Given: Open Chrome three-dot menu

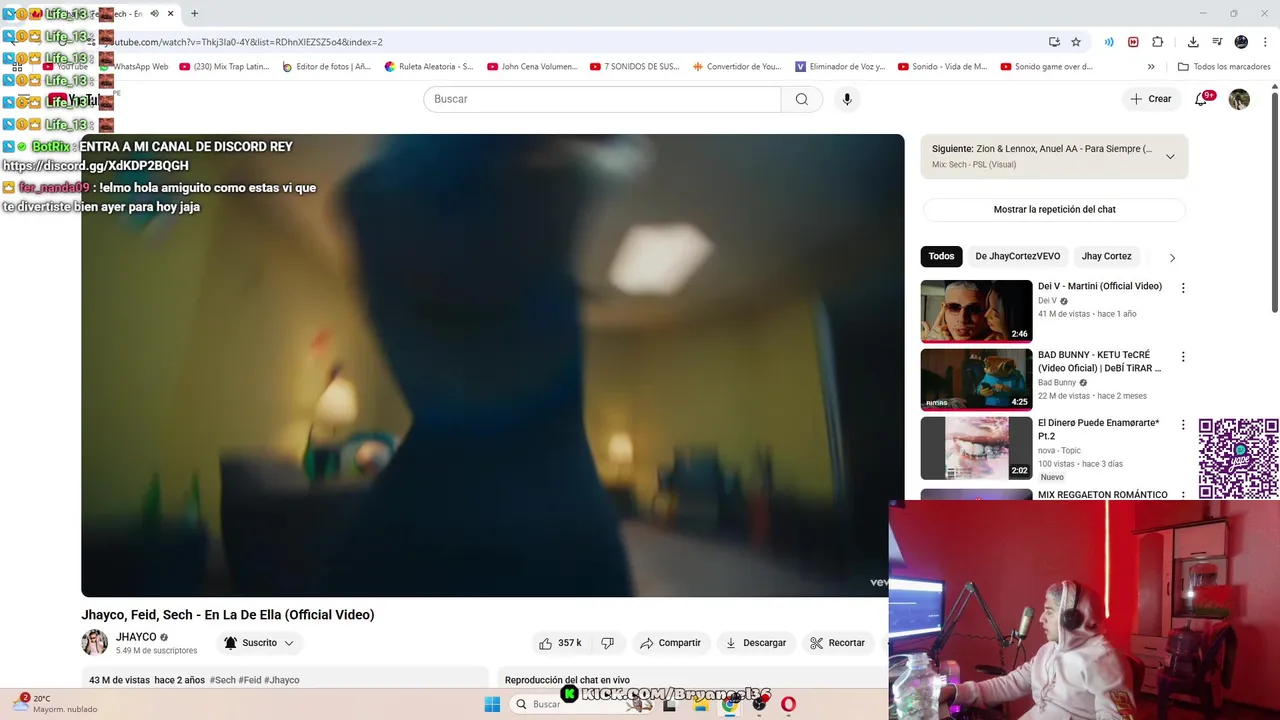Looking at the screenshot, I should tap(1266, 42).
